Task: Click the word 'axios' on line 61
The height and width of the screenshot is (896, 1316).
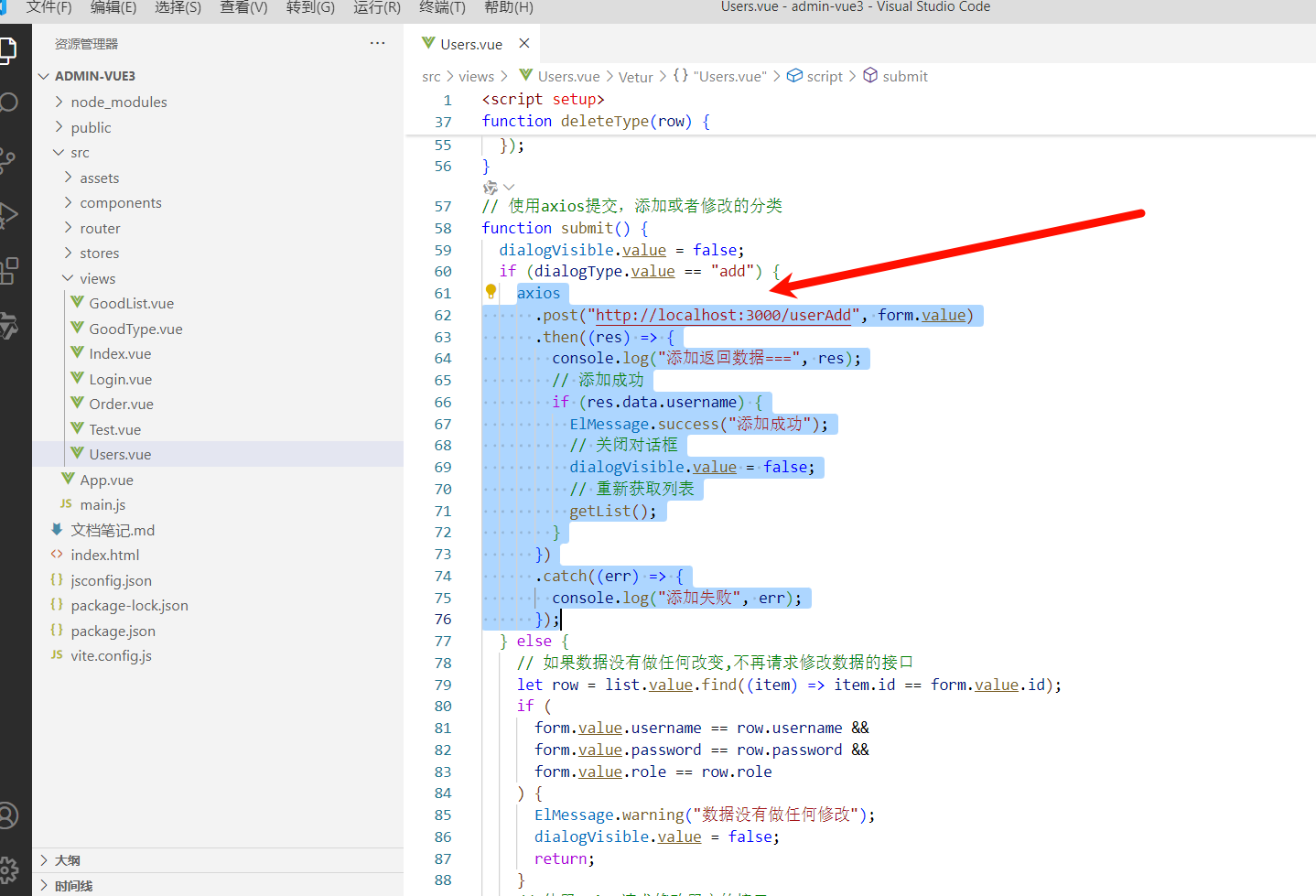Action: (538, 293)
